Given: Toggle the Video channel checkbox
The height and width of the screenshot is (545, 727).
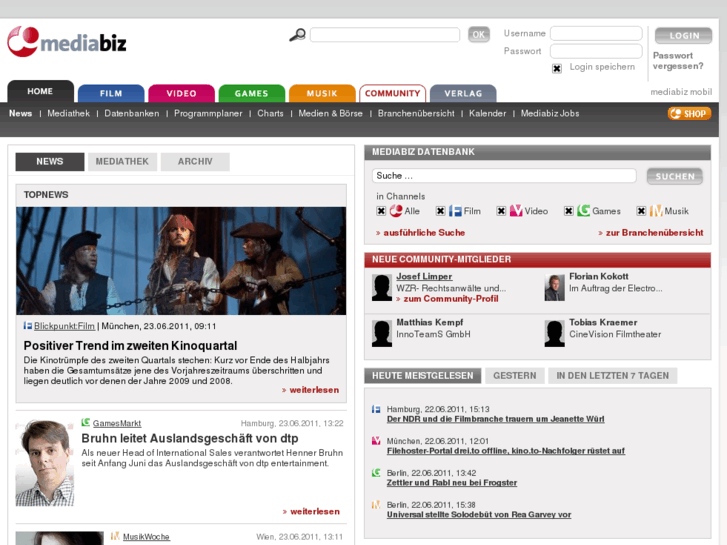Looking at the screenshot, I should pyautogui.click(x=501, y=211).
